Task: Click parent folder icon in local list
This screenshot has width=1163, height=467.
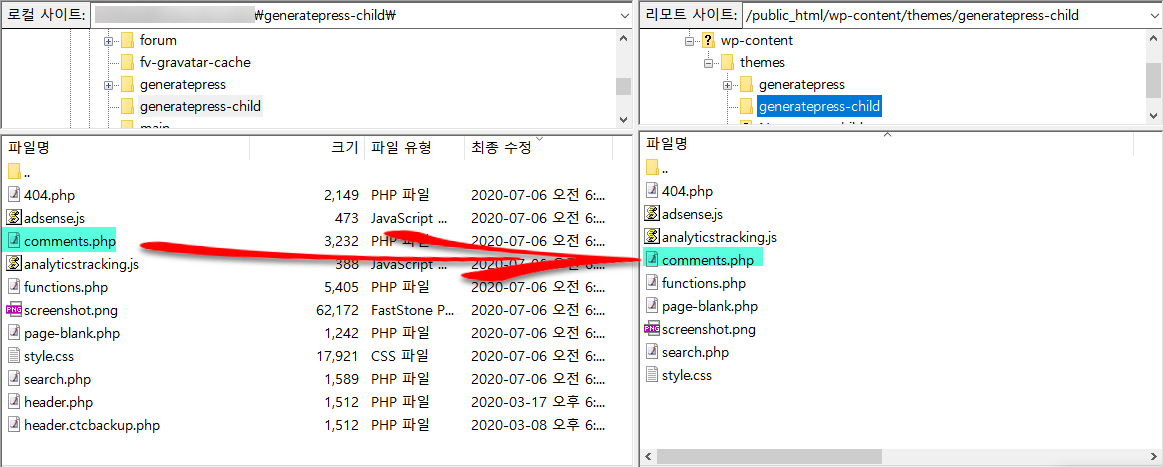Action: tap(14, 172)
